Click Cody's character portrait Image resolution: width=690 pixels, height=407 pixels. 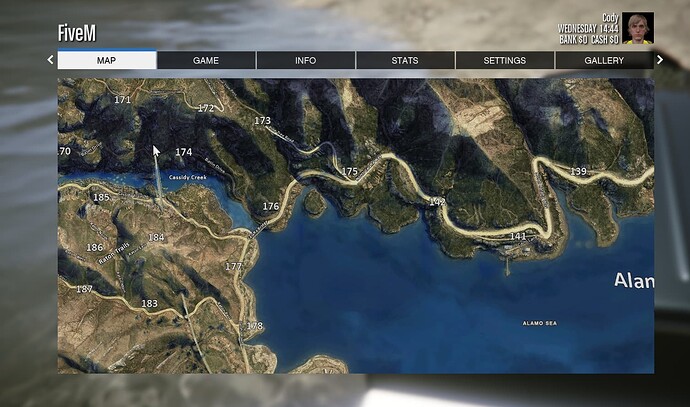tap(638, 28)
